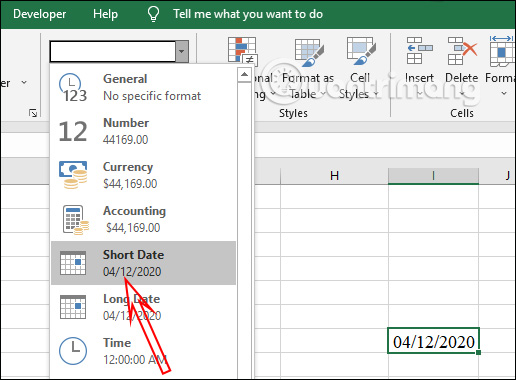Click inside the number format combo box

coord(113,51)
